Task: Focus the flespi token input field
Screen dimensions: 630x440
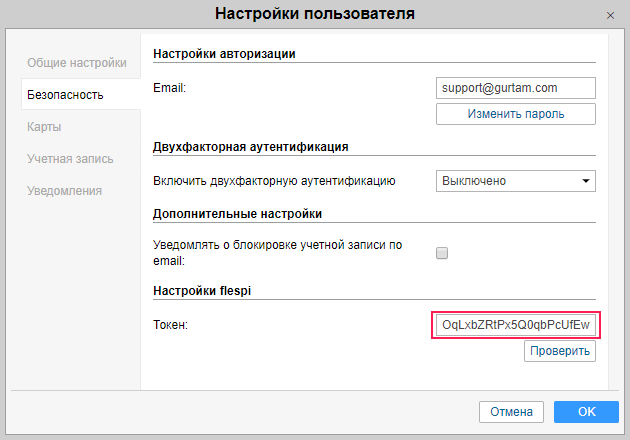Action: [x=516, y=325]
